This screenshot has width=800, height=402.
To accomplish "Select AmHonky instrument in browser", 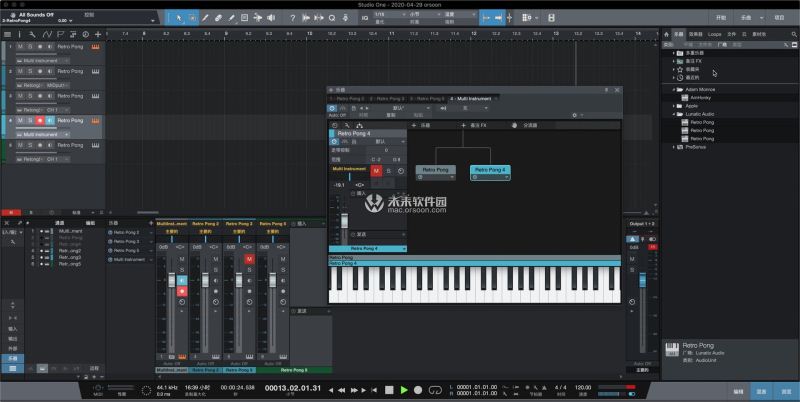I will pos(701,98).
